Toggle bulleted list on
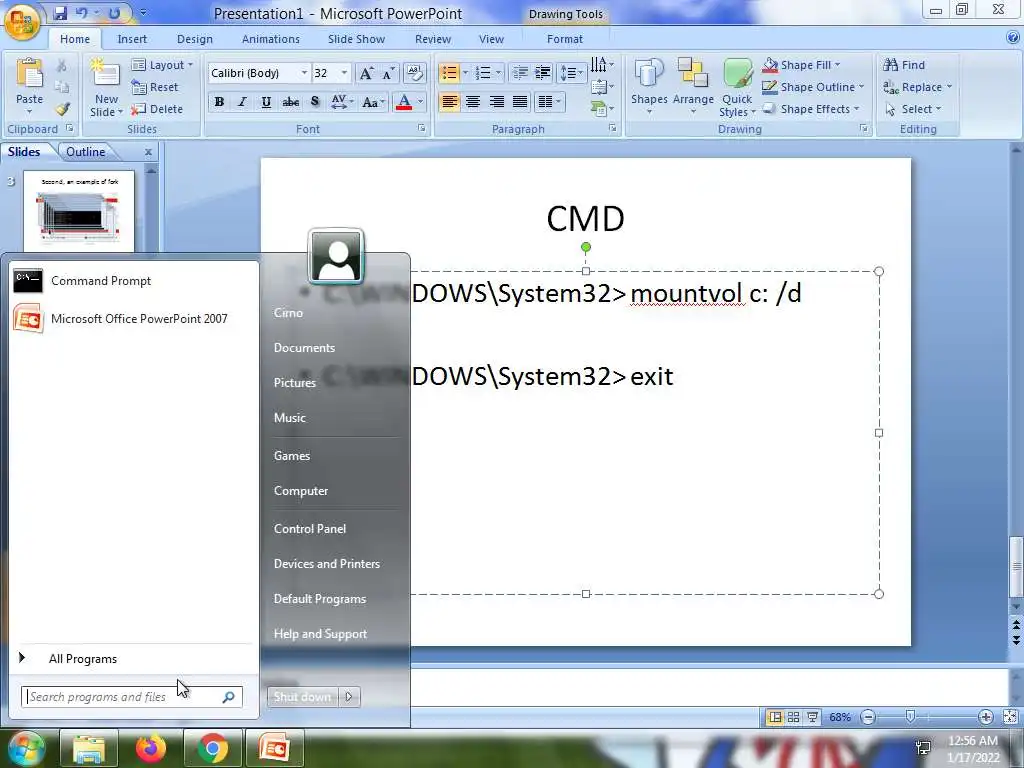 tap(449, 73)
